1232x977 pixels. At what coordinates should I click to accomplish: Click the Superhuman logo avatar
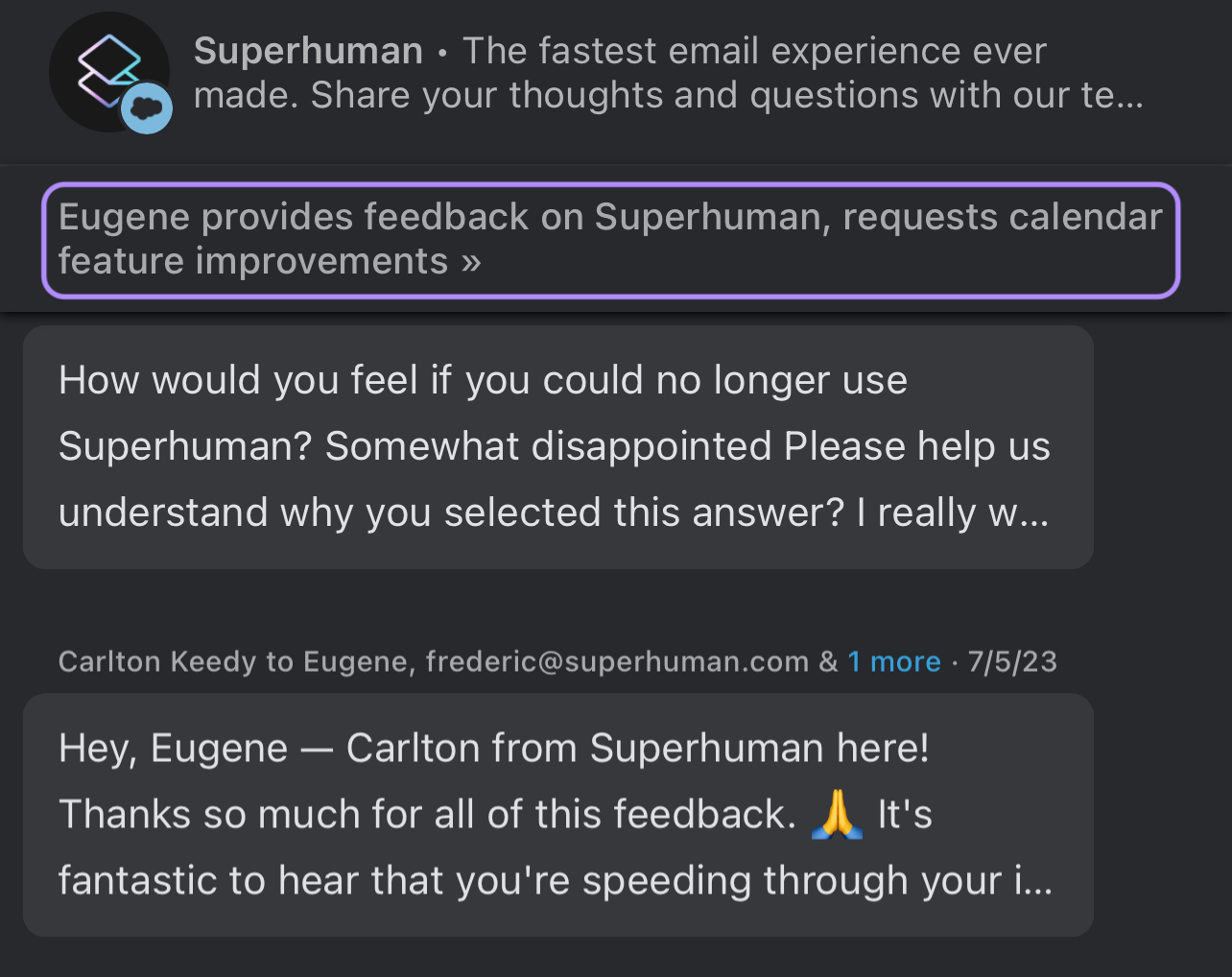pyautogui.click(x=109, y=72)
